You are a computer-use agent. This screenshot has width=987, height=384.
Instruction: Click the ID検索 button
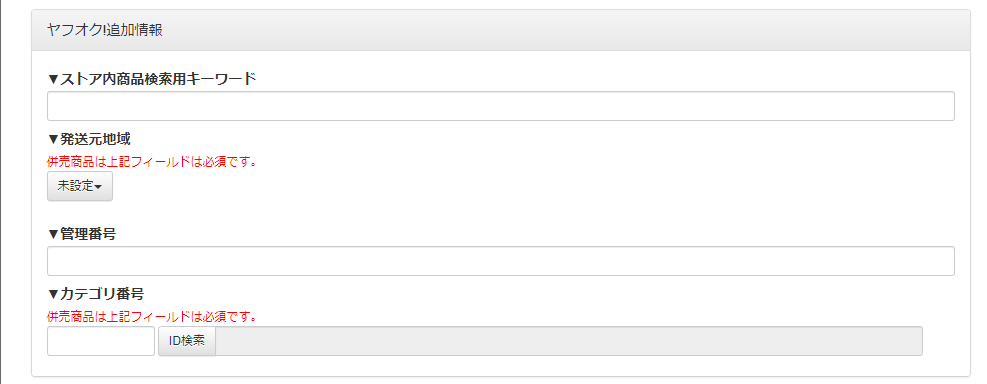(x=187, y=341)
